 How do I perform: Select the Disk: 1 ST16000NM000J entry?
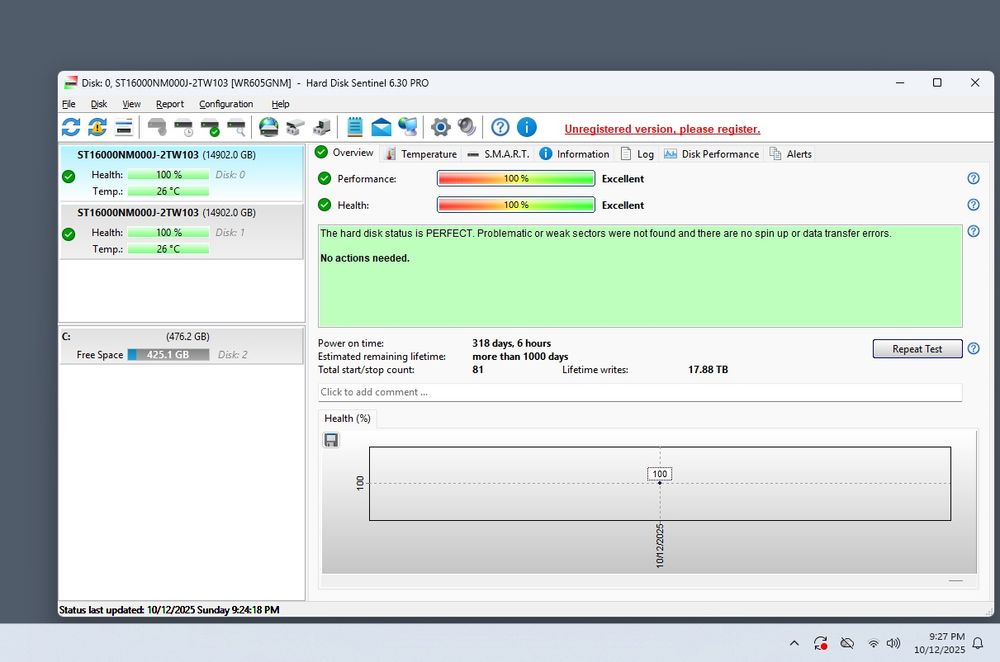pyautogui.click(x=182, y=232)
